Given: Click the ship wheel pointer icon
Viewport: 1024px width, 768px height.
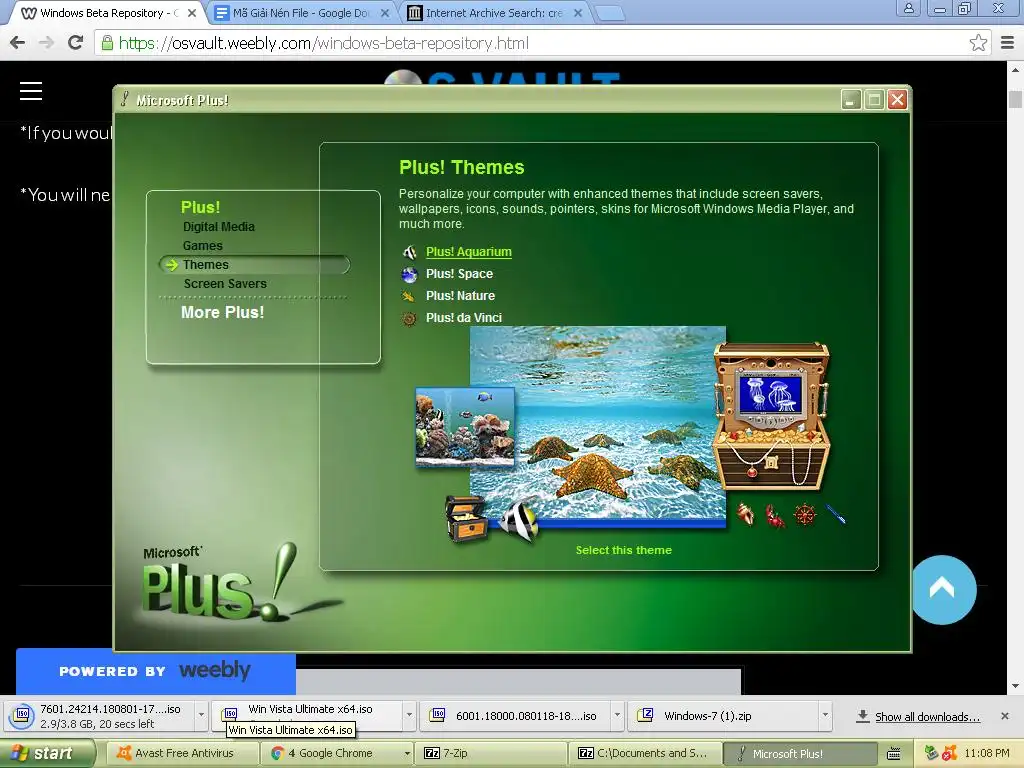Looking at the screenshot, I should 805,515.
